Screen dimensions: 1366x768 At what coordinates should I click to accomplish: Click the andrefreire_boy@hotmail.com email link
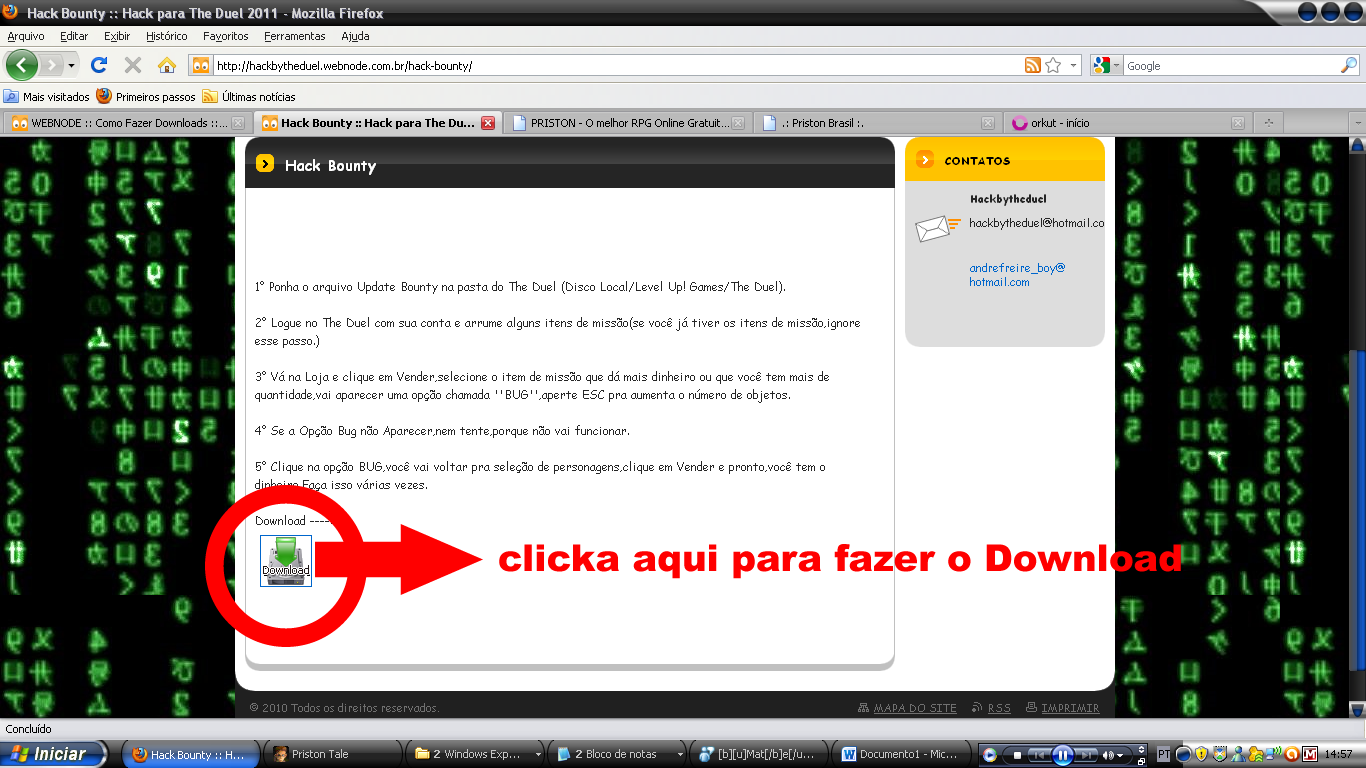point(1016,275)
